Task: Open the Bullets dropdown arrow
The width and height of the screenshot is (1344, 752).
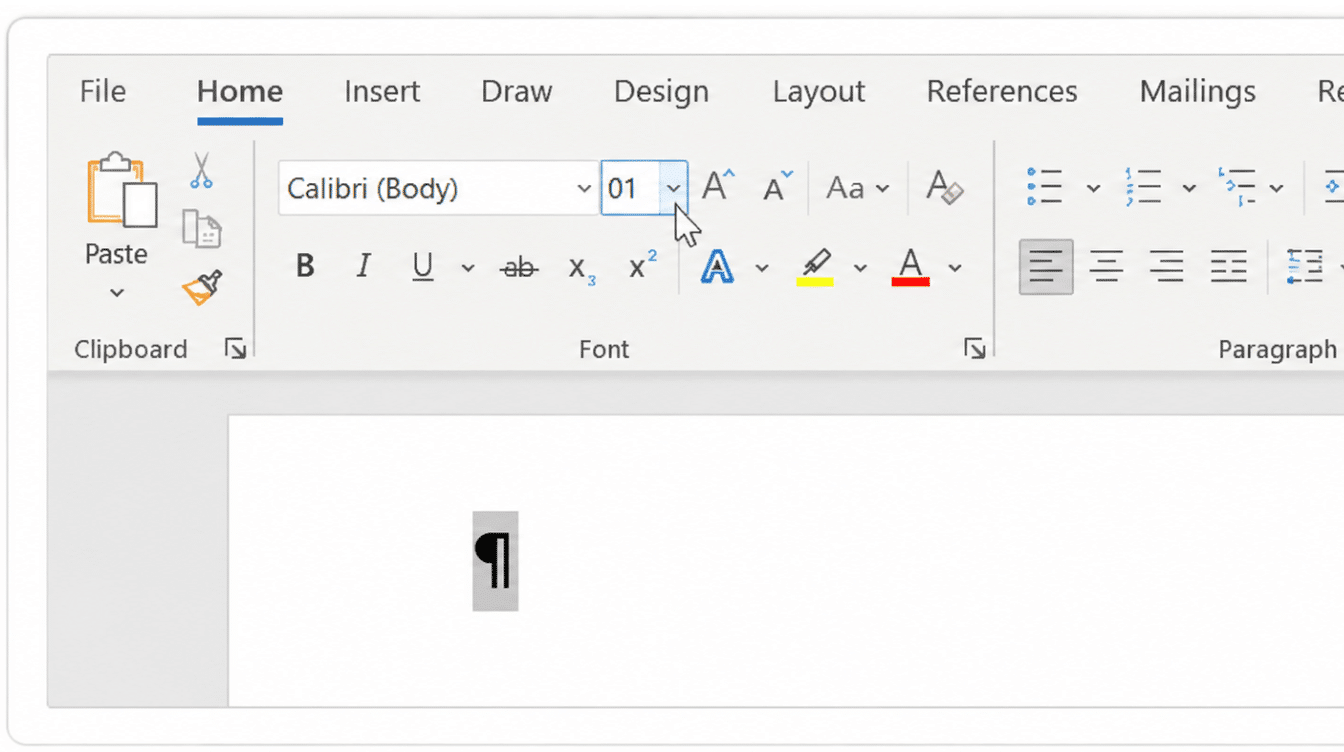Action: pyautogui.click(x=1093, y=188)
